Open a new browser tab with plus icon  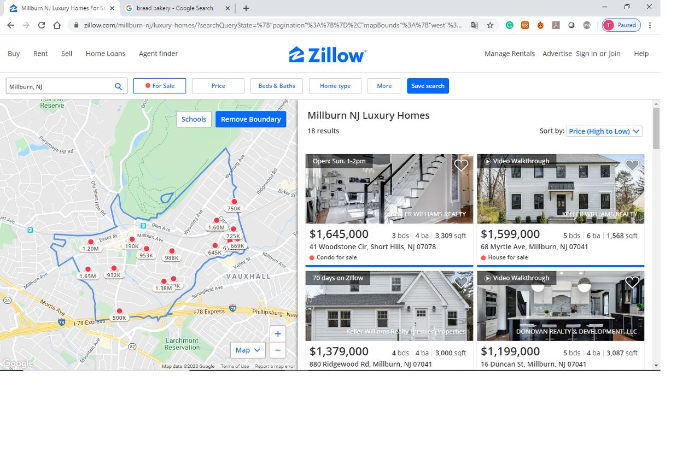coord(246,8)
